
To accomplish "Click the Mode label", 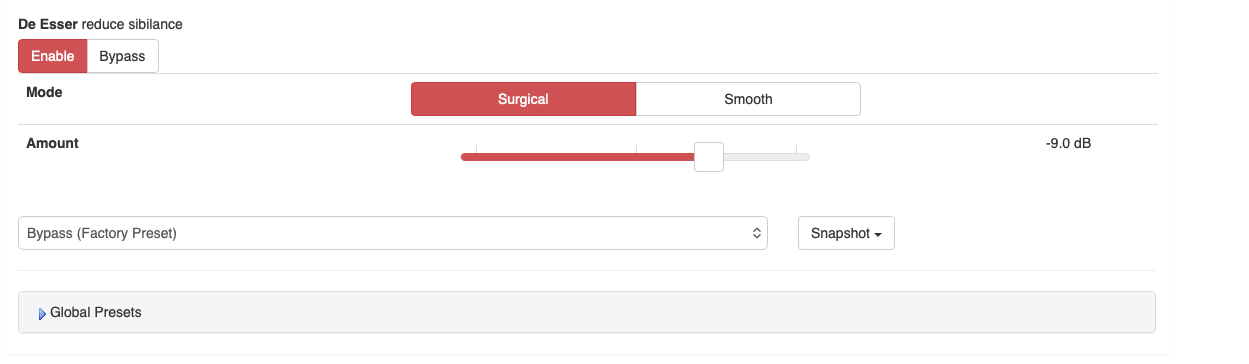I will 44,91.
